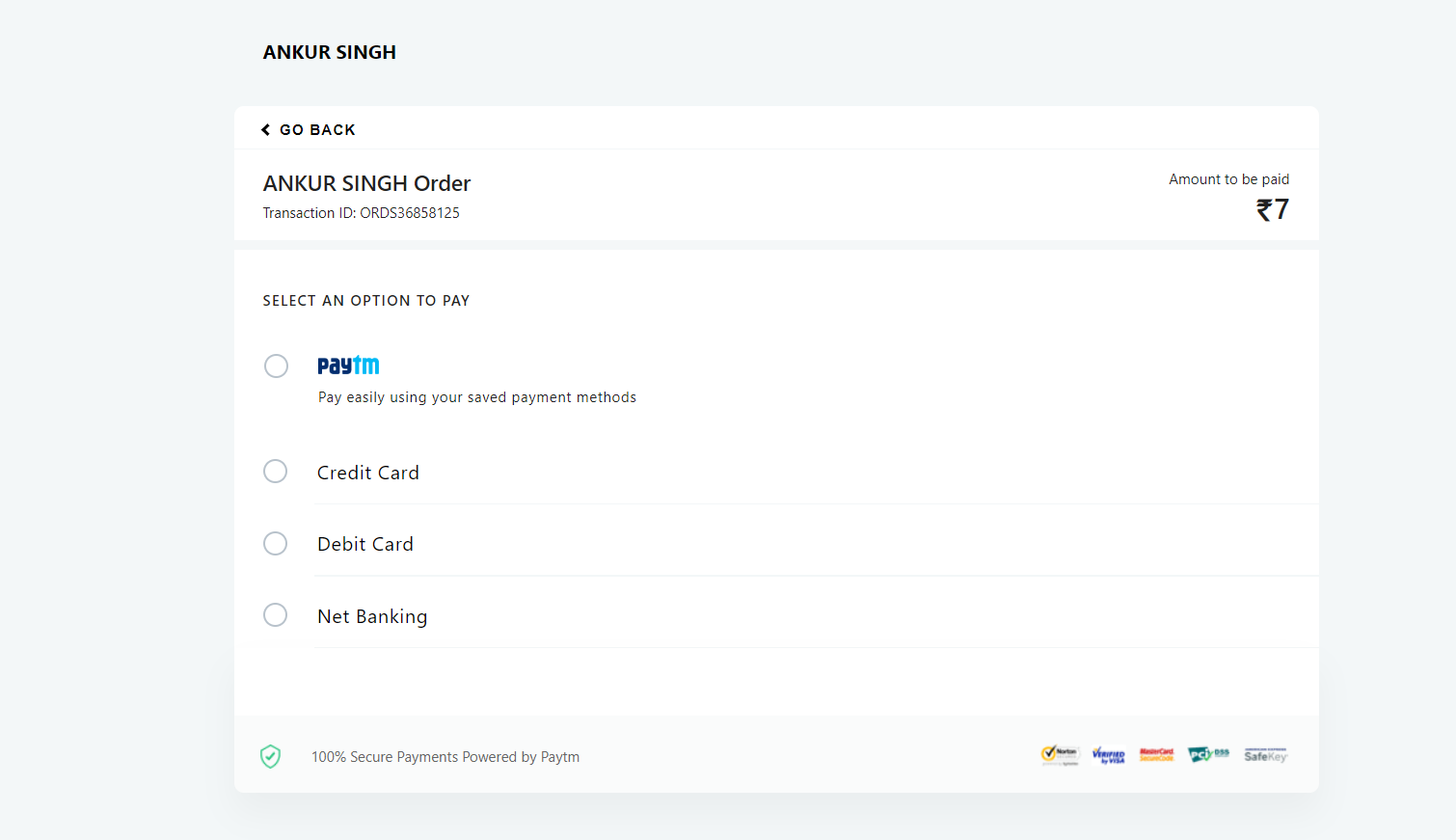Select the Paytm radio button
The image size is (1456, 840).
click(276, 366)
